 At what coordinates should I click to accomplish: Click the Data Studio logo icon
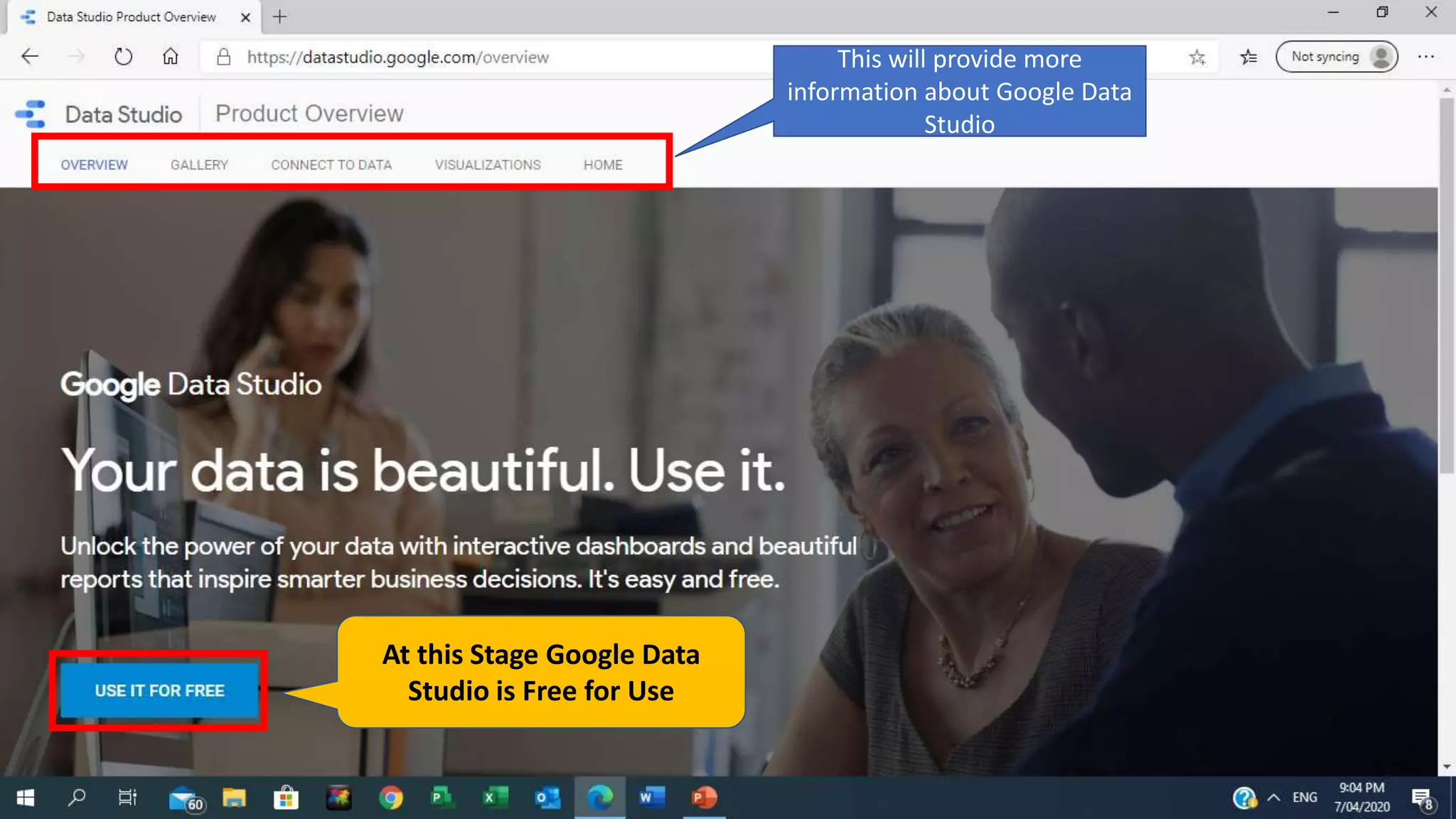(31, 114)
